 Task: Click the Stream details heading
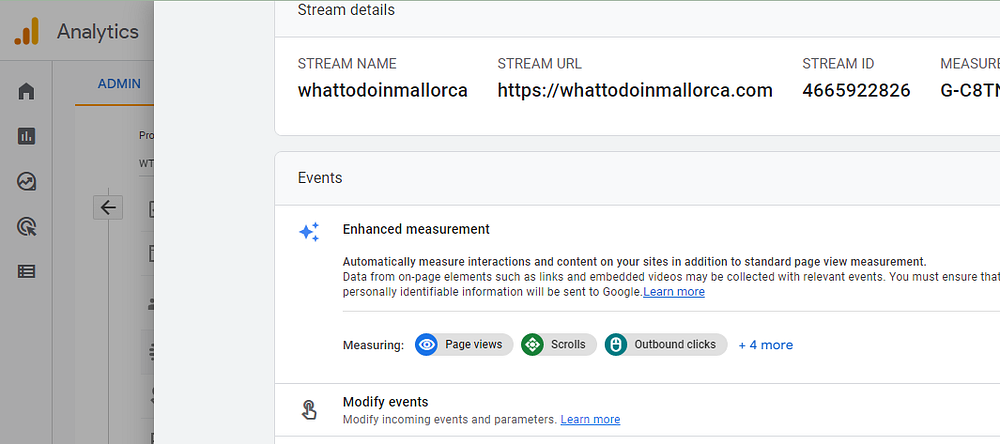tap(346, 10)
